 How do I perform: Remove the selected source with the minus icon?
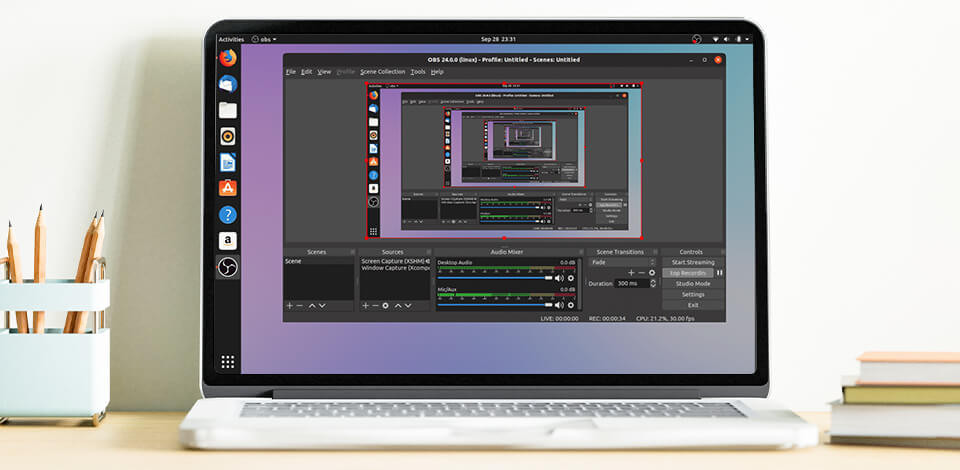coord(375,305)
